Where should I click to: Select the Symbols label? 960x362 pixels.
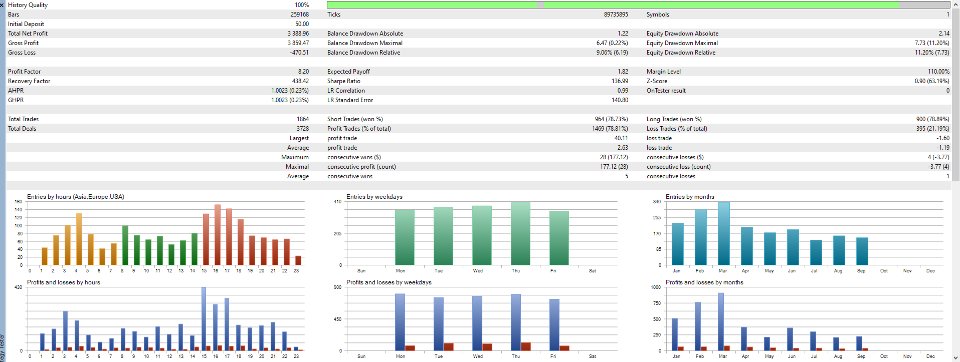click(x=658, y=14)
